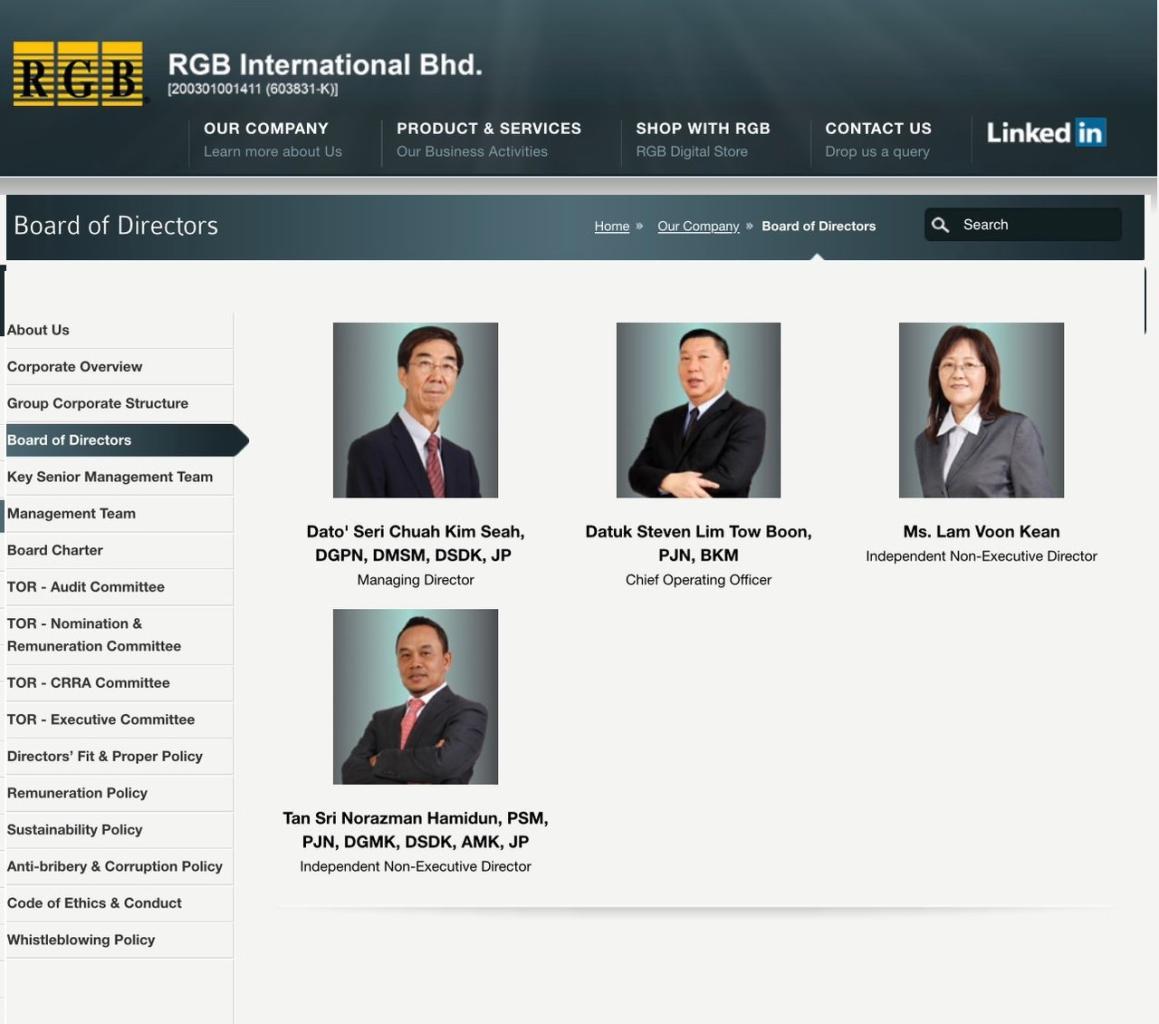The image size is (1159, 1024).
Task: Open the Board Charter sidebar link
Action: [x=55, y=550]
